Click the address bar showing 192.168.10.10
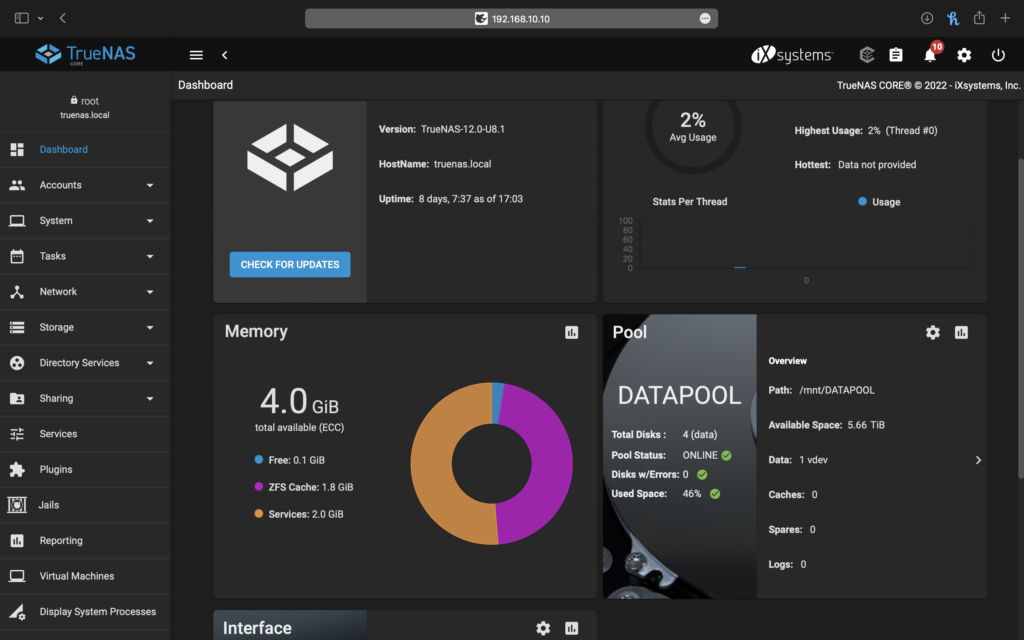1024x640 pixels. 511,18
